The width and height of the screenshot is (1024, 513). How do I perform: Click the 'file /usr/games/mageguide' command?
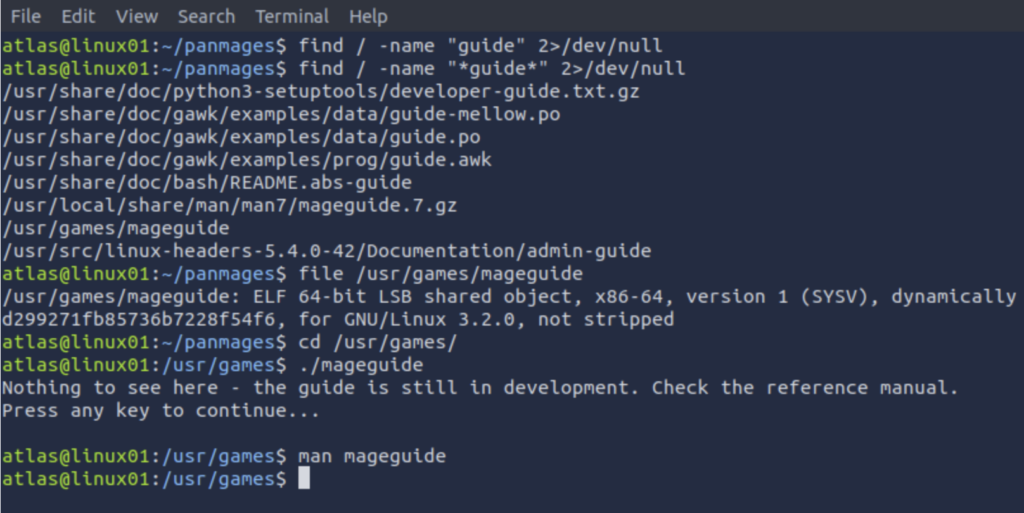[441, 273]
